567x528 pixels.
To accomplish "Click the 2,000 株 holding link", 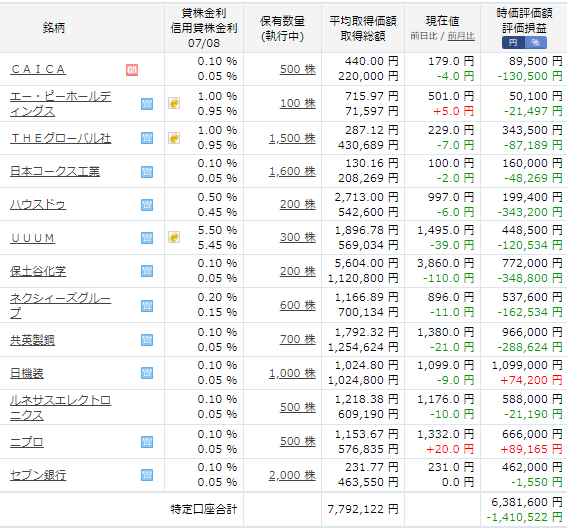I will coord(292,475).
